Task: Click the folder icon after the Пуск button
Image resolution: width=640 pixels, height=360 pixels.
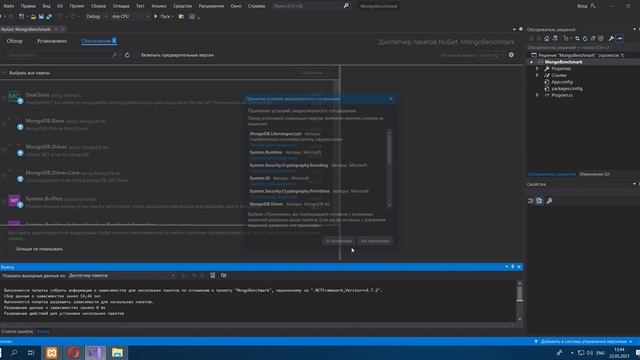Action: [x=181, y=17]
